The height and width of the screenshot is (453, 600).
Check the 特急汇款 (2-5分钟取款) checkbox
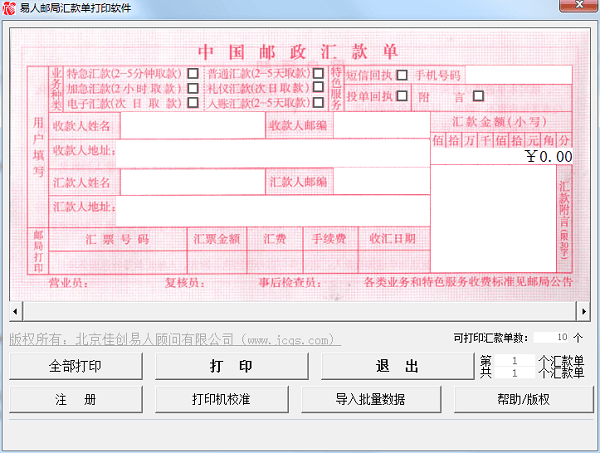tap(193, 73)
